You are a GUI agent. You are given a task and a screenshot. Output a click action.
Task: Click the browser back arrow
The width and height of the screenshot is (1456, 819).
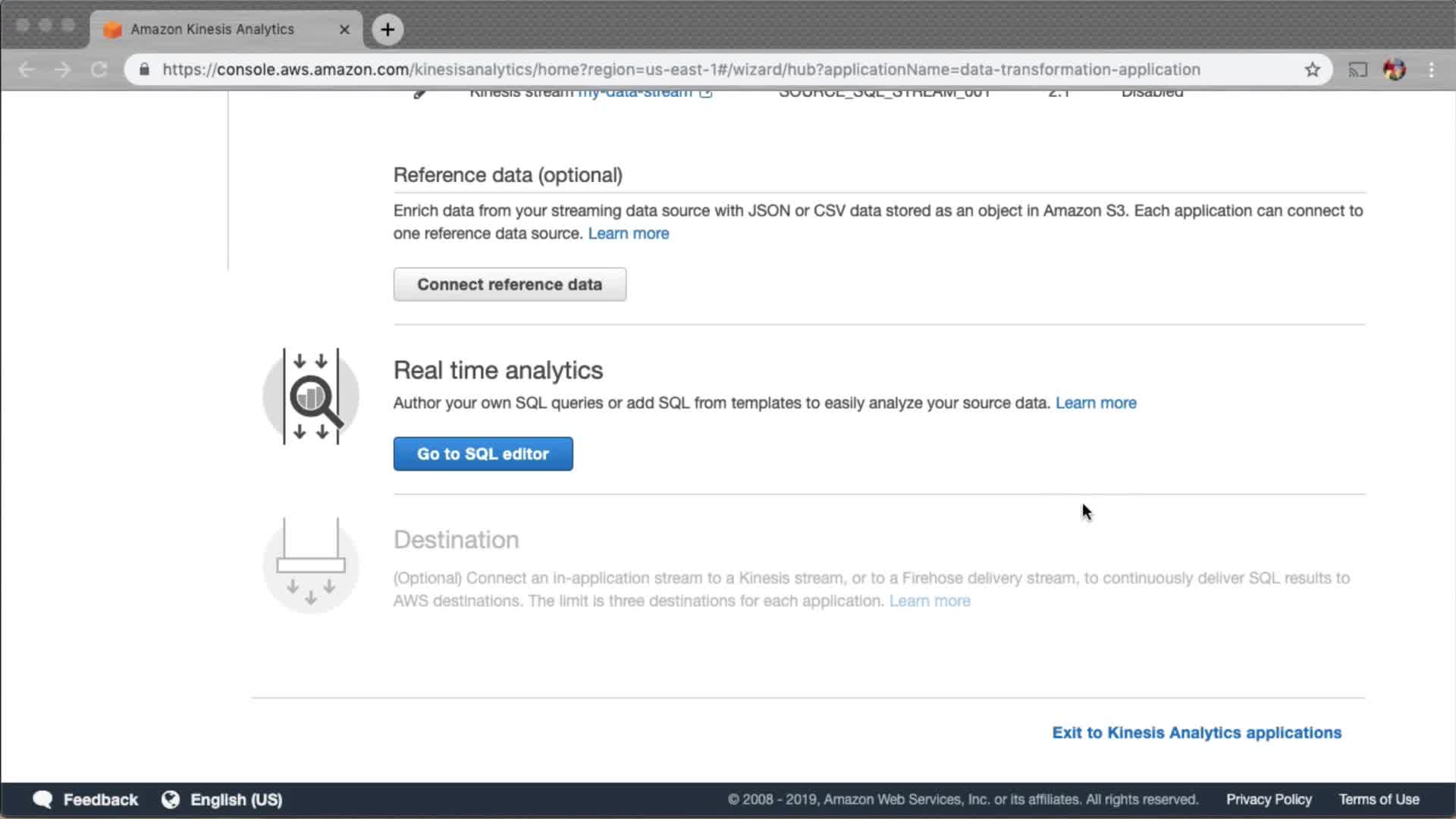pos(27,70)
